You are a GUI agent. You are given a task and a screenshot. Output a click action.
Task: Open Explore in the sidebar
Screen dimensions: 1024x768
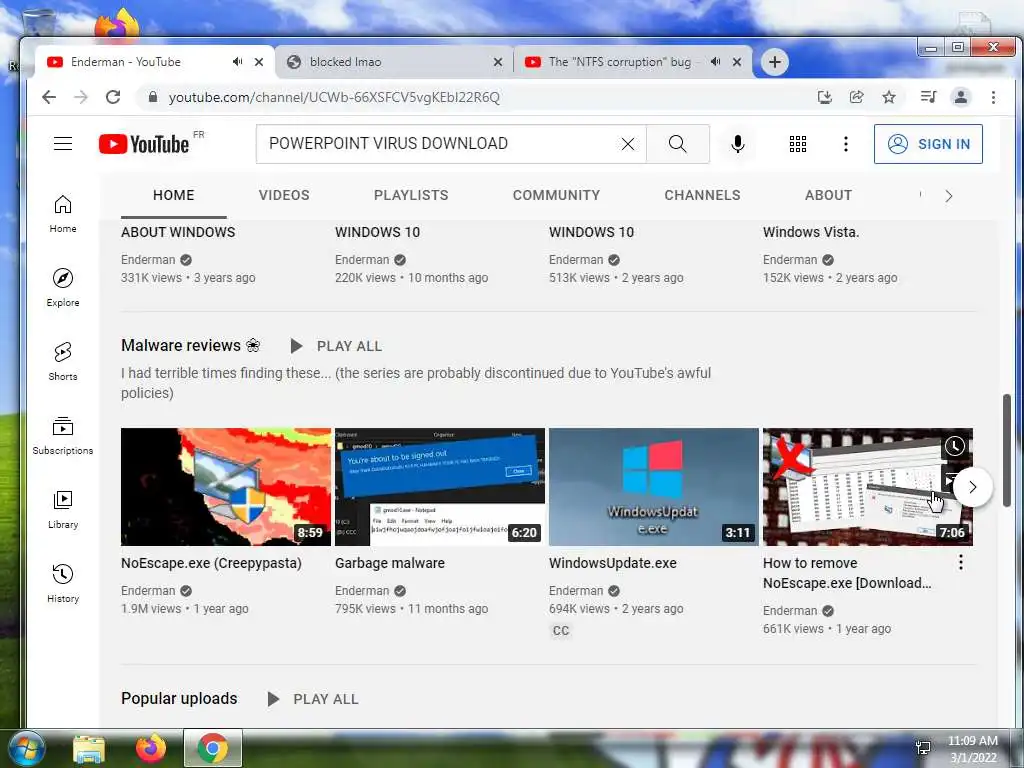(x=63, y=288)
